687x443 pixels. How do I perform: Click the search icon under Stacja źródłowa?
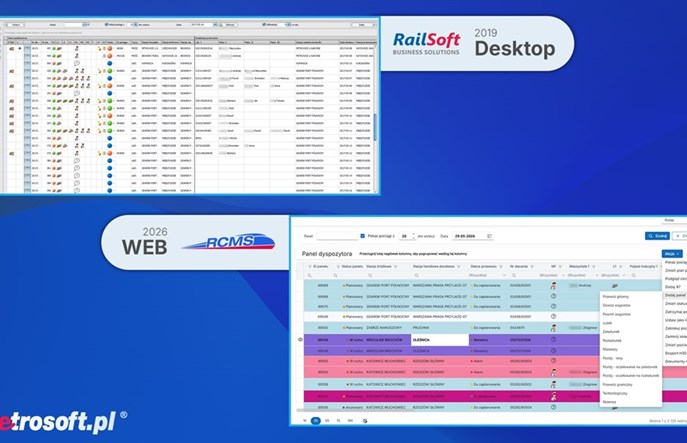(370, 276)
